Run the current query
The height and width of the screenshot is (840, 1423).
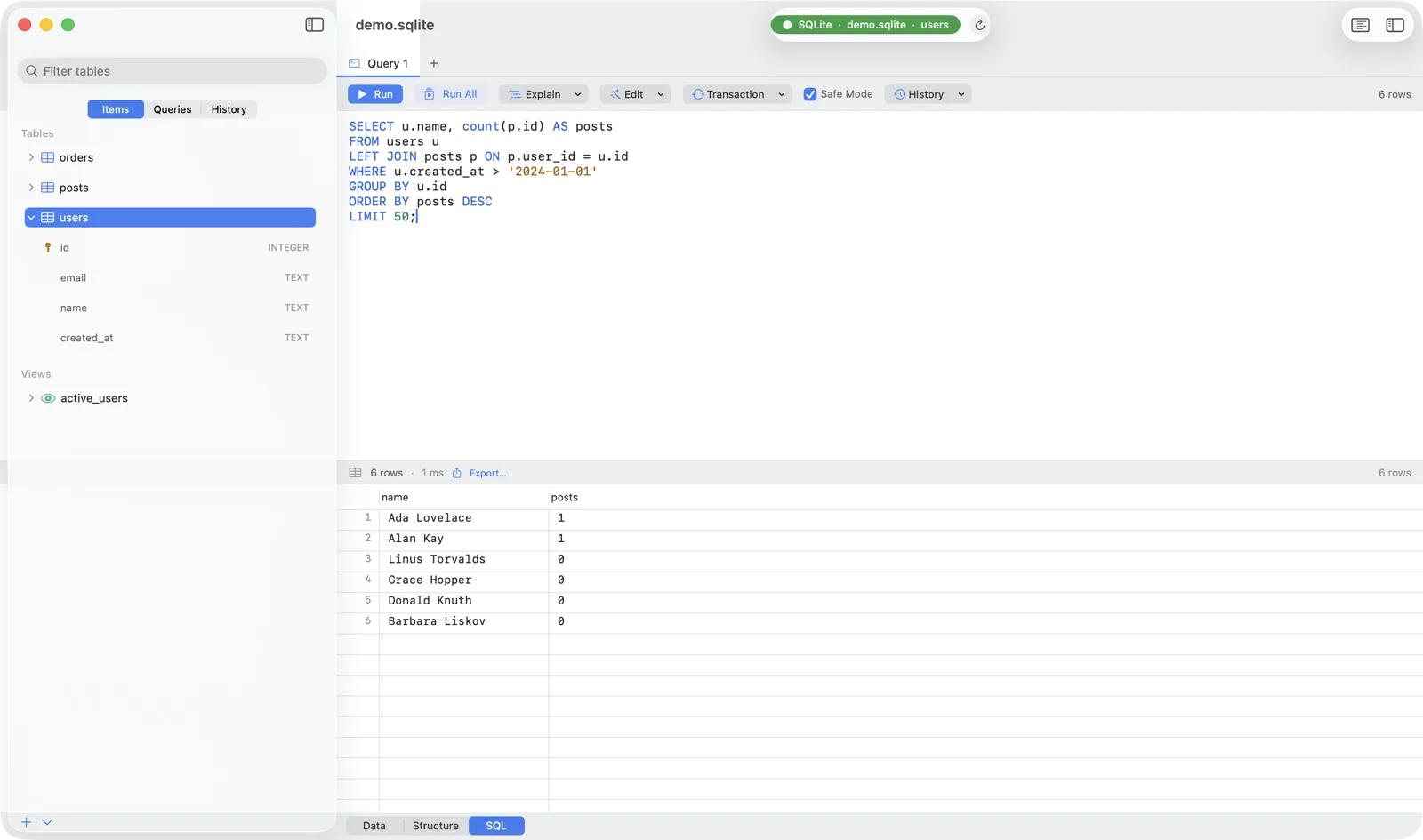tap(375, 94)
